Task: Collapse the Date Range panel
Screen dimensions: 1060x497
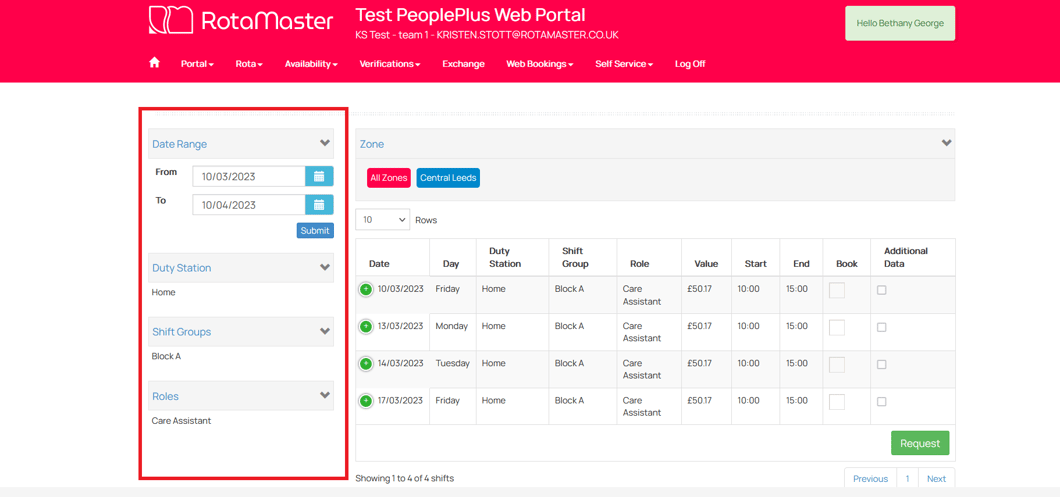Action: pyautogui.click(x=325, y=143)
